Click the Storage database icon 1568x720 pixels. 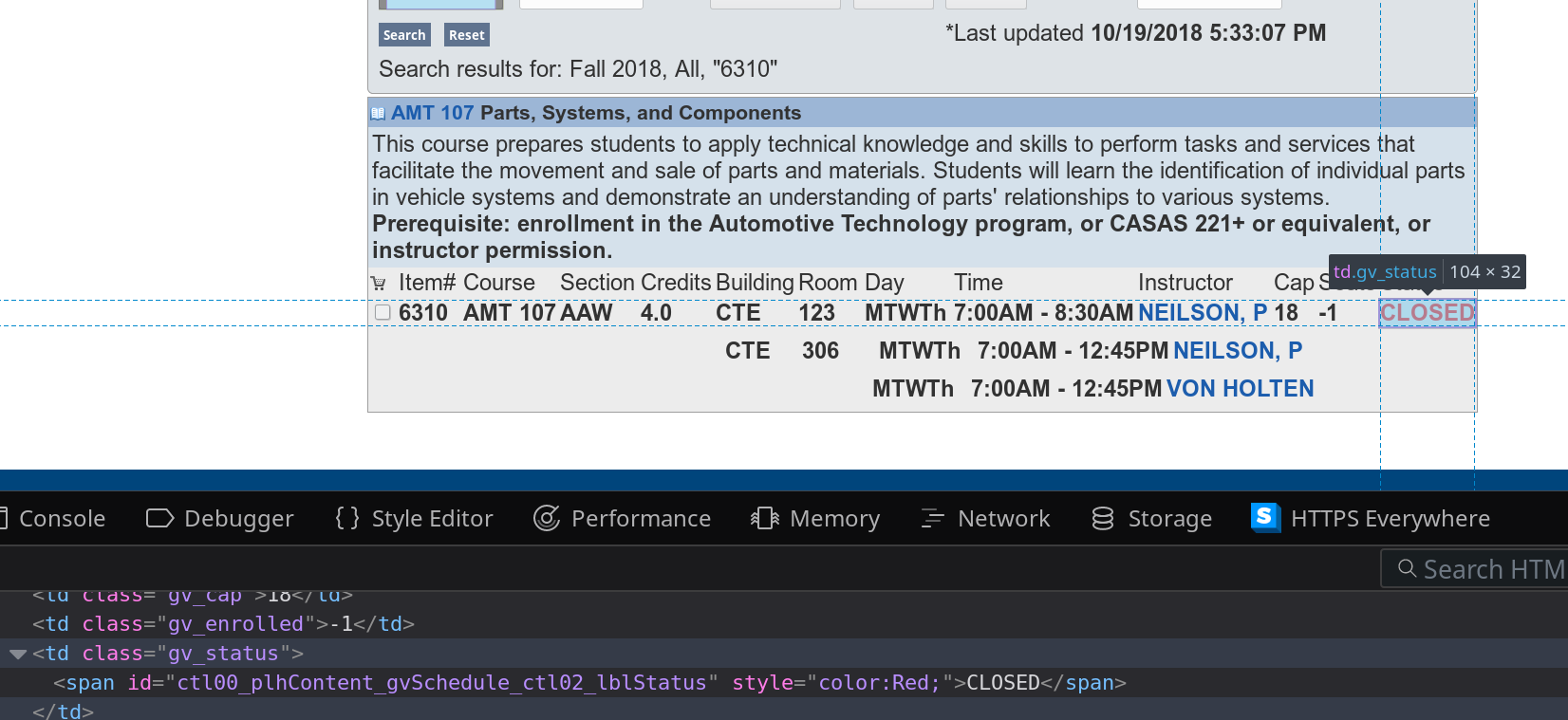[x=1103, y=518]
